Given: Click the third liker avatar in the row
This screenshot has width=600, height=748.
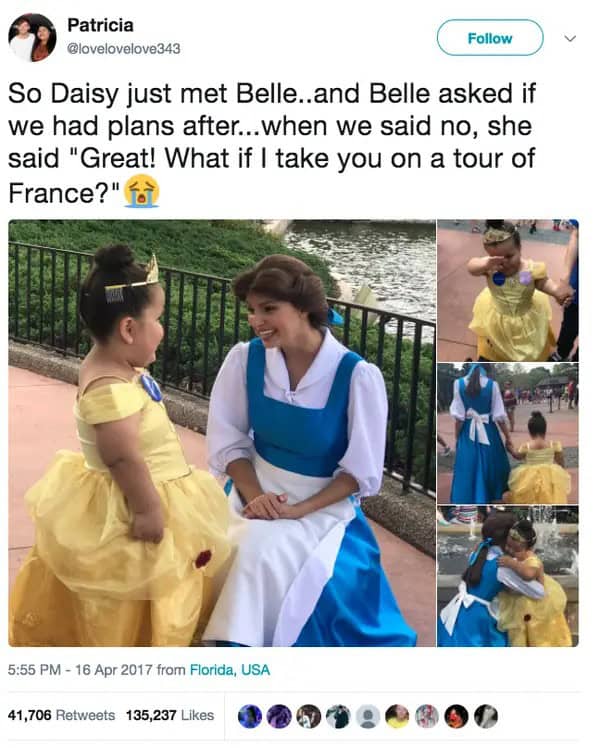Looking at the screenshot, I should pos(309,716).
